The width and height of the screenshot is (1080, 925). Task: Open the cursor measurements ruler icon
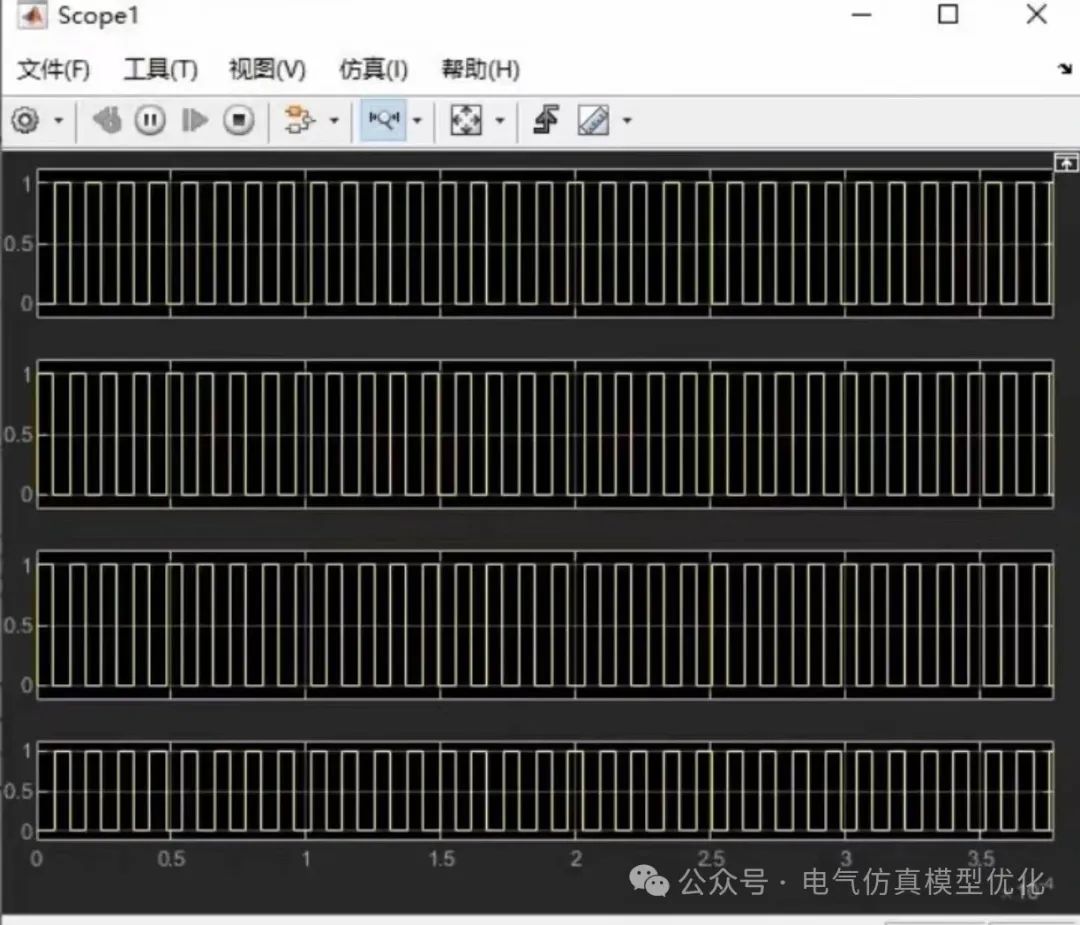[593, 120]
